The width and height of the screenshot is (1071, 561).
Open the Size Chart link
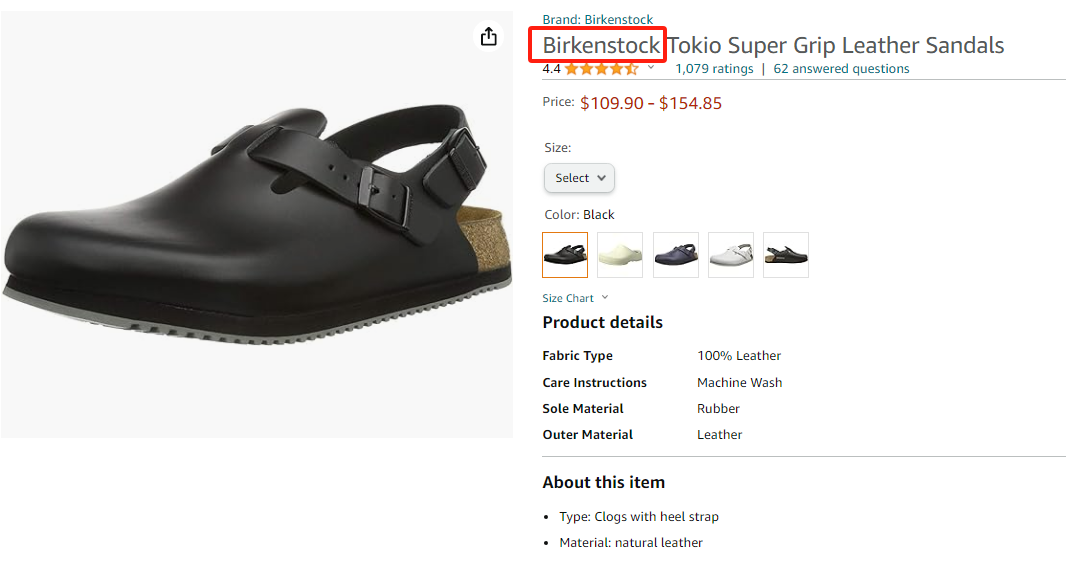(568, 298)
